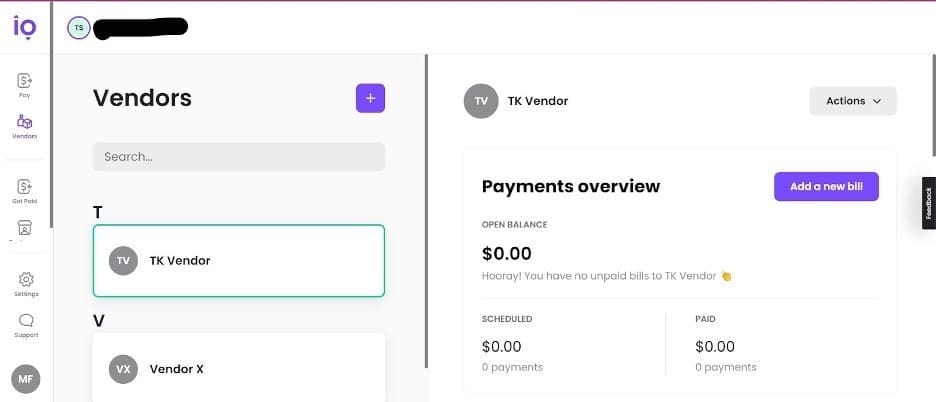Select the Vendors sidebar icon
The height and width of the screenshot is (402, 936).
(x=25, y=124)
